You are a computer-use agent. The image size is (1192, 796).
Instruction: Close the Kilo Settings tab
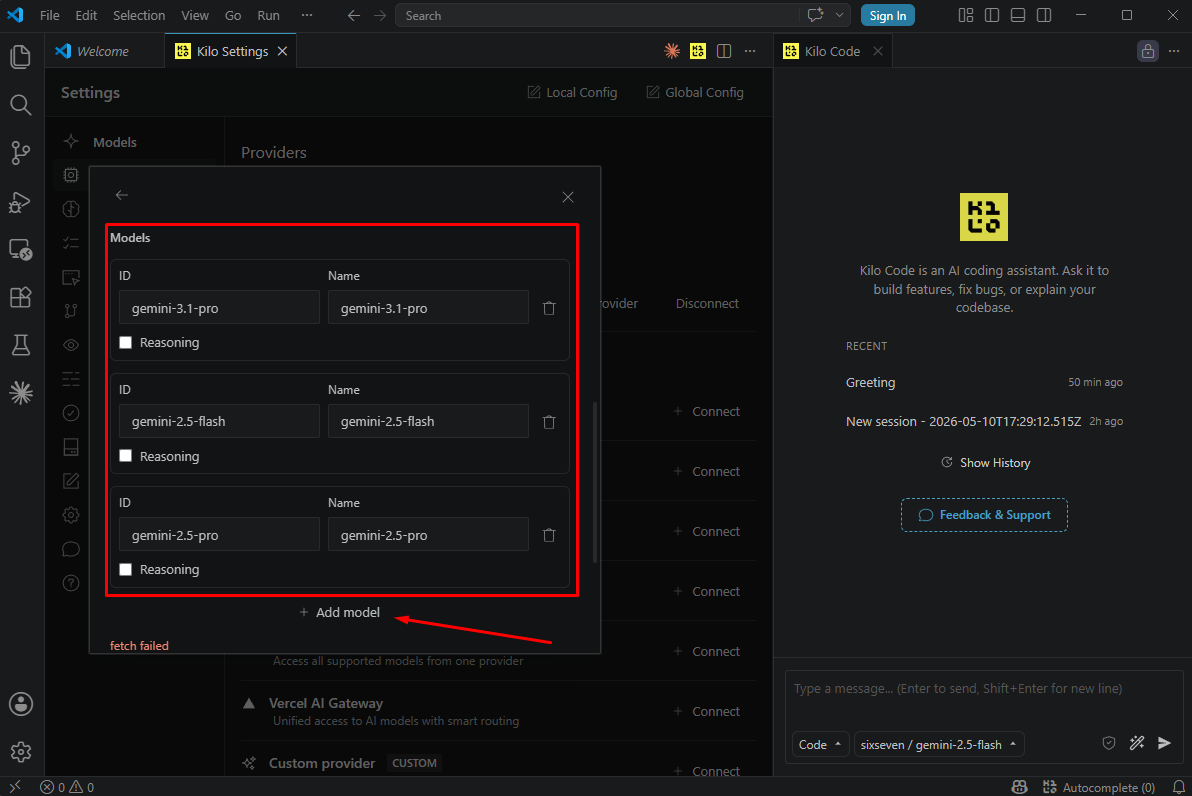282,51
